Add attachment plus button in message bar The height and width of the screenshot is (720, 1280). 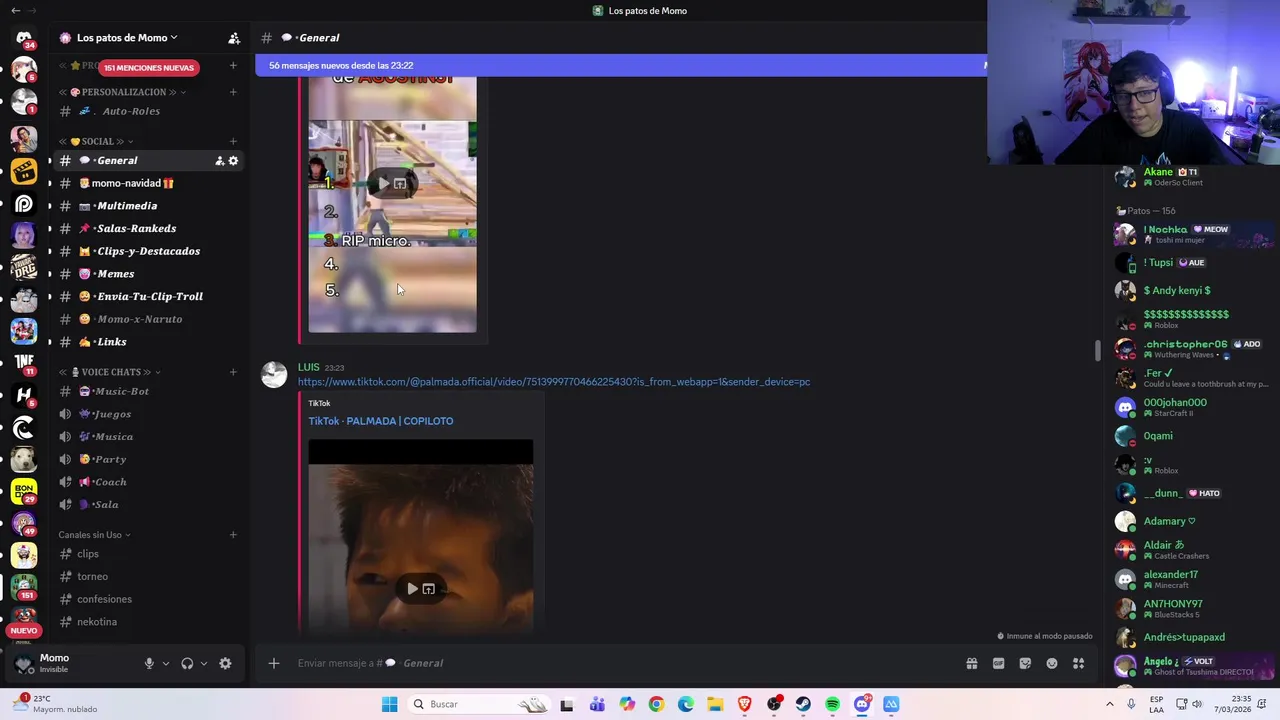274,663
